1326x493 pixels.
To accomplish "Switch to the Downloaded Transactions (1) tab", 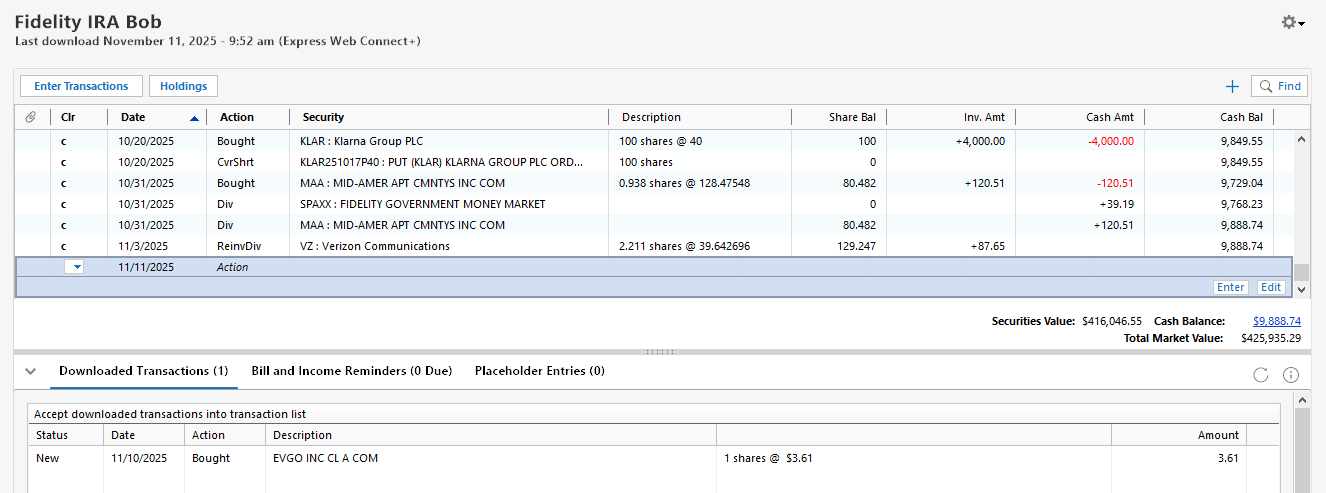I will point(144,370).
